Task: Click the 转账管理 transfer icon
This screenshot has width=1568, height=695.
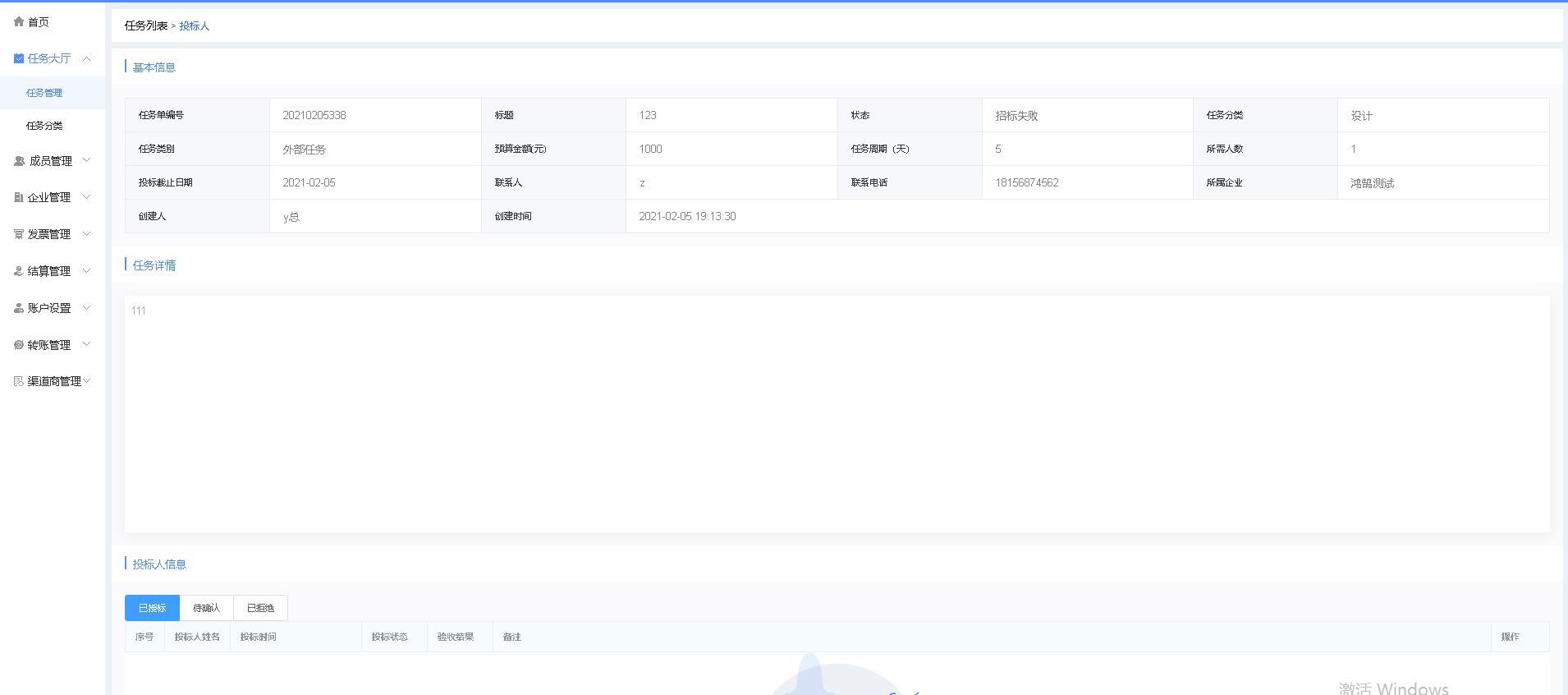Action: pyautogui.click(x=19, y=345)
